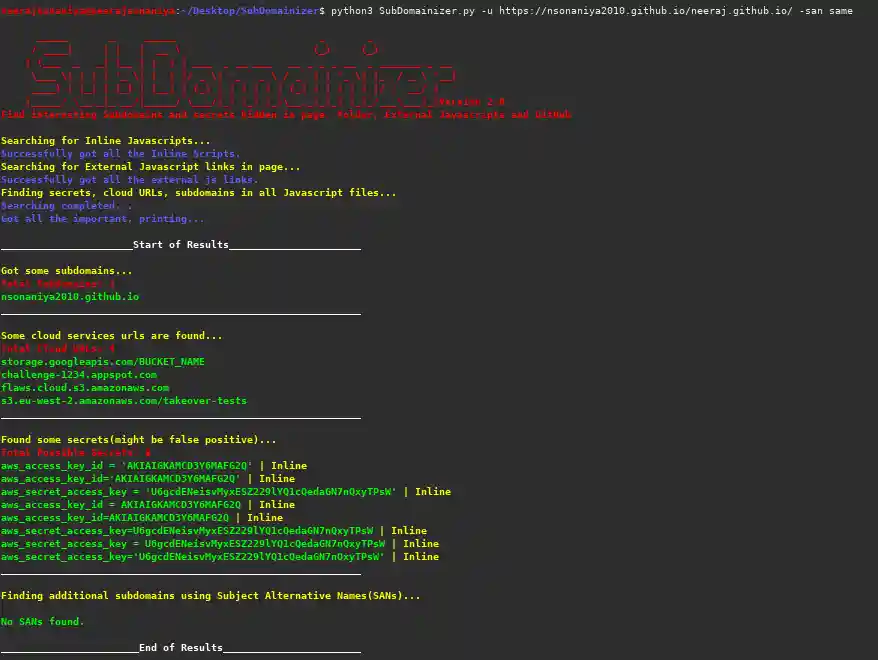878x660 pixels.
Task: Click third secret line, aws_secret_access_key = 'U6gcd…' quoted
Action: click(x=226, y=492)
